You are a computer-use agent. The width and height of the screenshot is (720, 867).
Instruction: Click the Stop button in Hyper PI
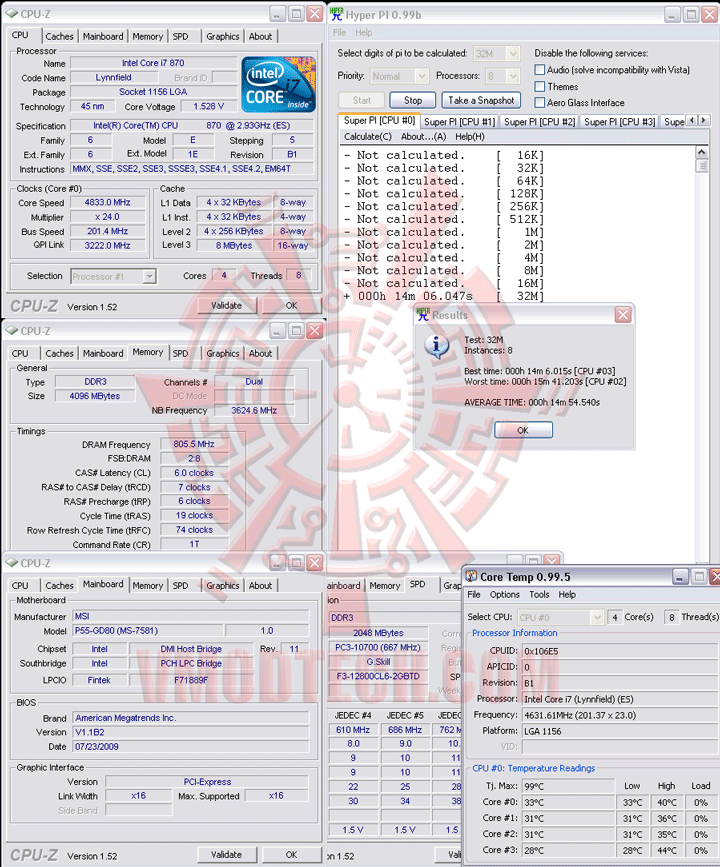[413, 100]
